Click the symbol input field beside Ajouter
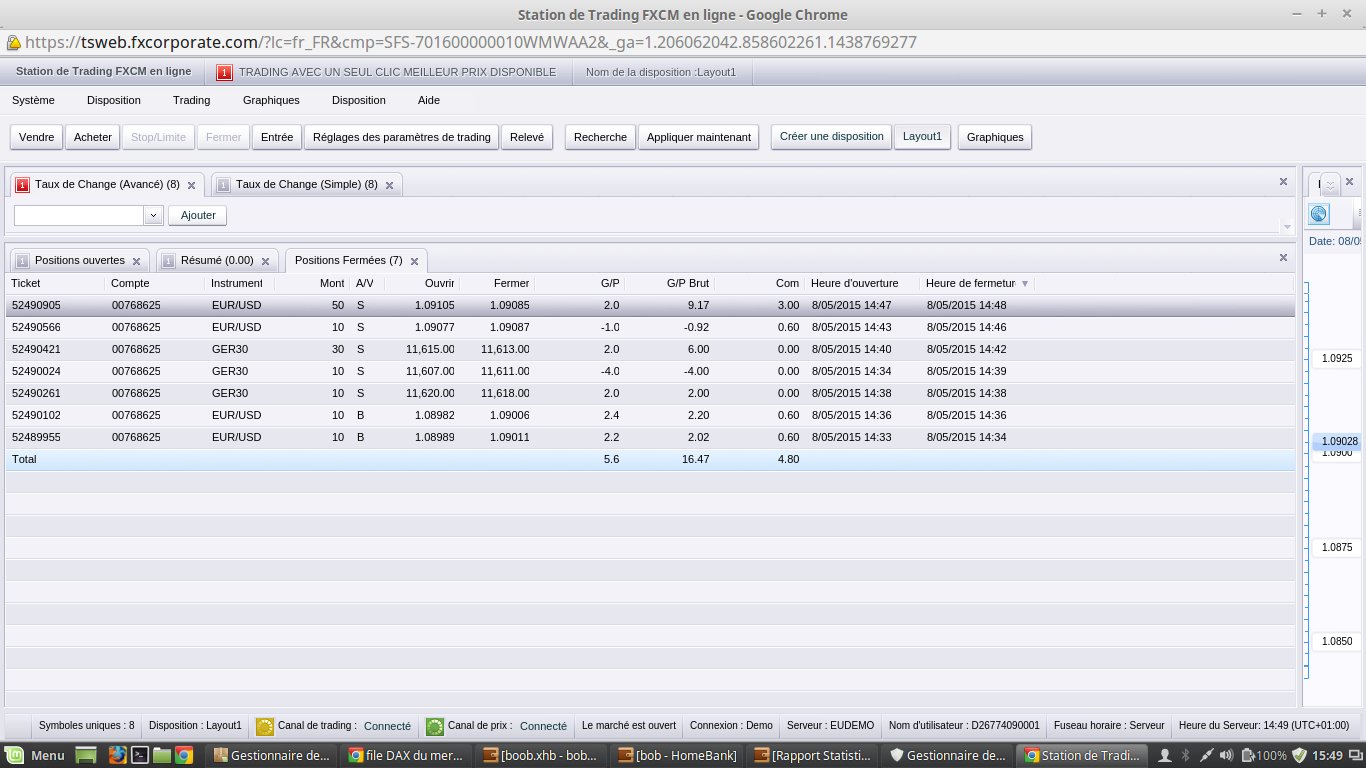Screen dimensions: 1366x768 [x=79, y=215]
